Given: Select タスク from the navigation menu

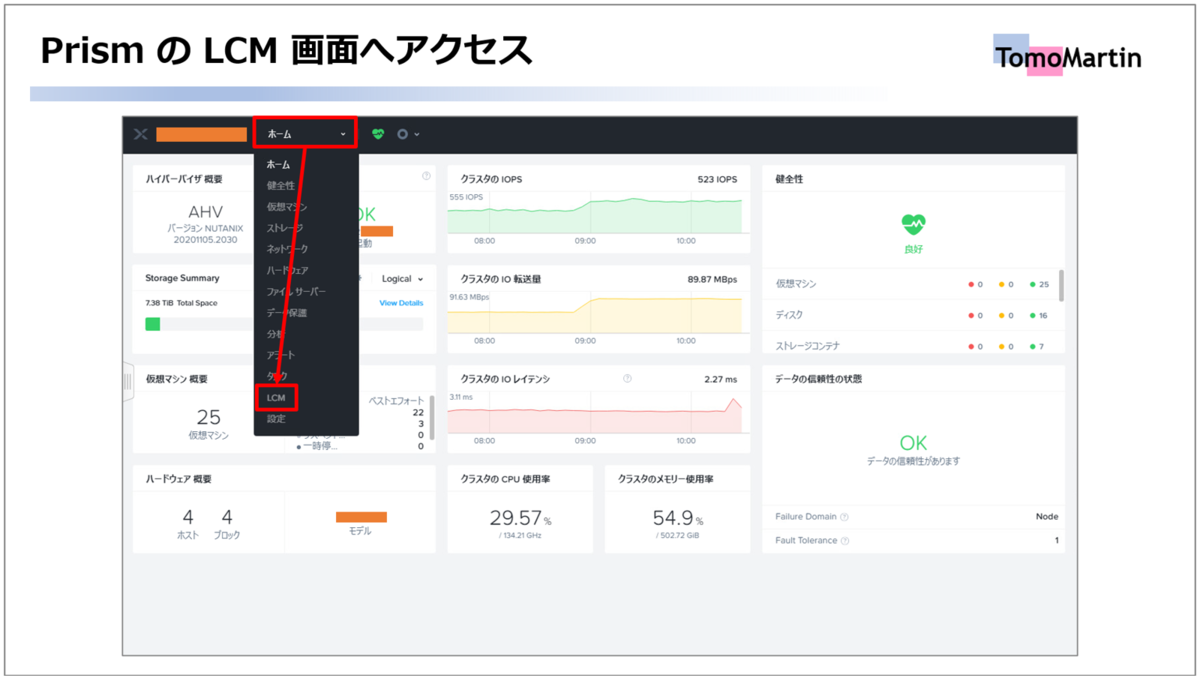Looking at the screenshot, I should [x=277, y=376].
